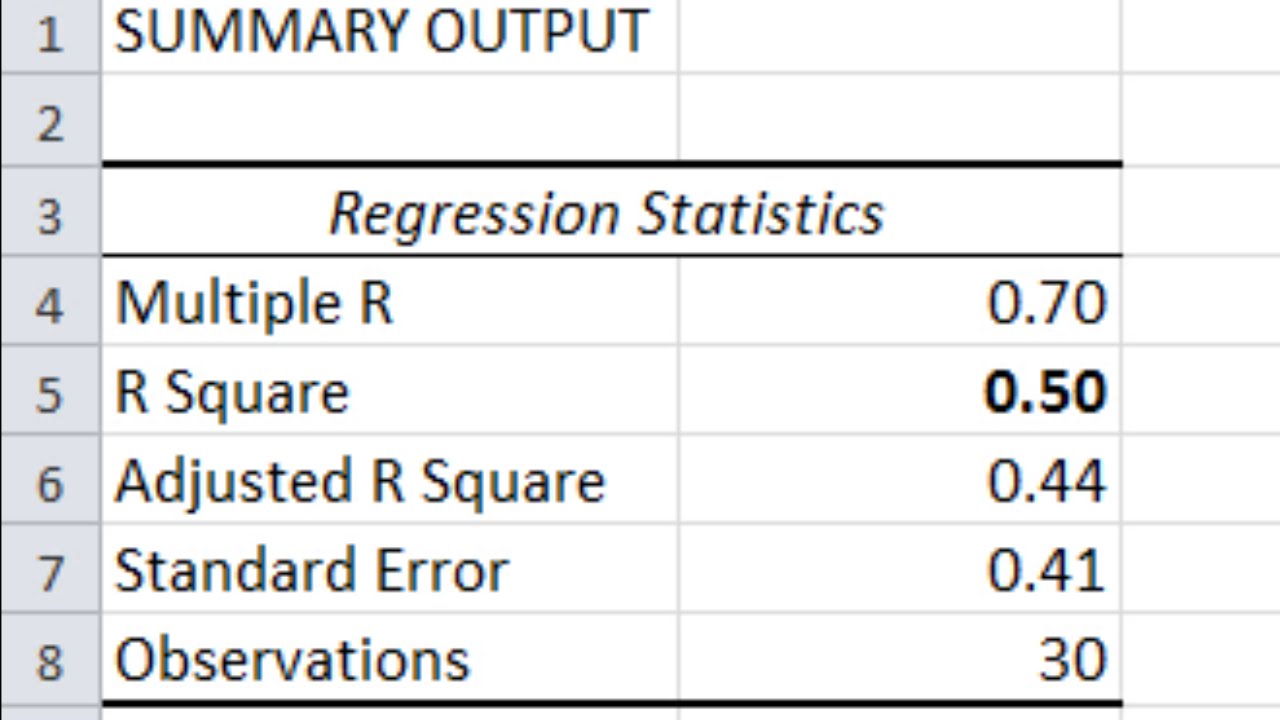1280x720 pixels.
Task: Click the bold R Square value 0.50
Action: tap(1045, 392)
